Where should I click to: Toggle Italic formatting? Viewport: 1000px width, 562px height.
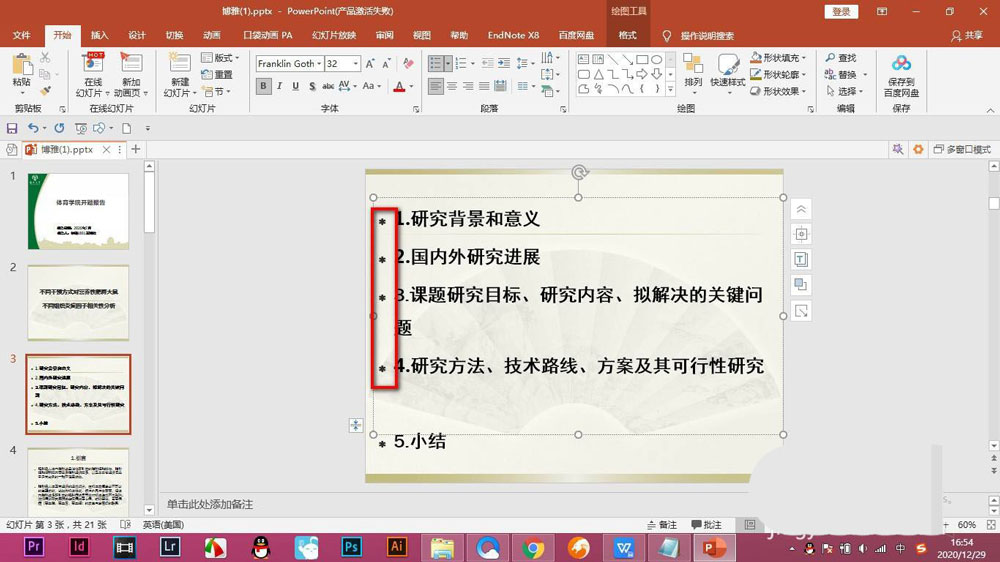coord(279,86)
